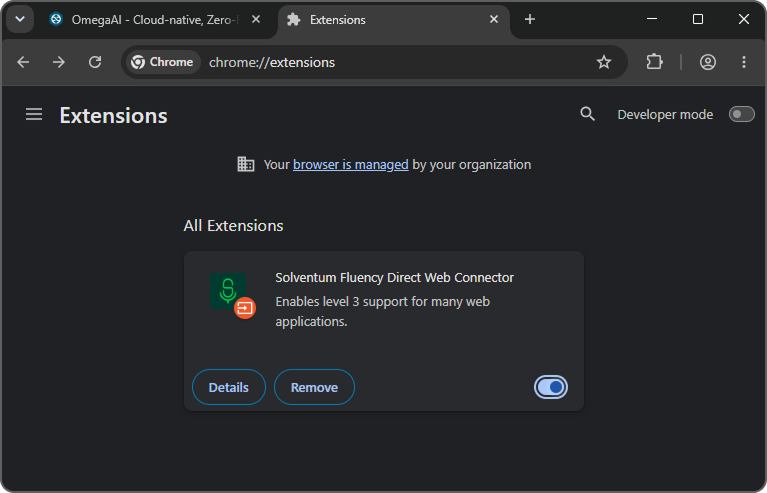
Task: Open Details for Solventum Fluency Direct
Action: [229, 387]
